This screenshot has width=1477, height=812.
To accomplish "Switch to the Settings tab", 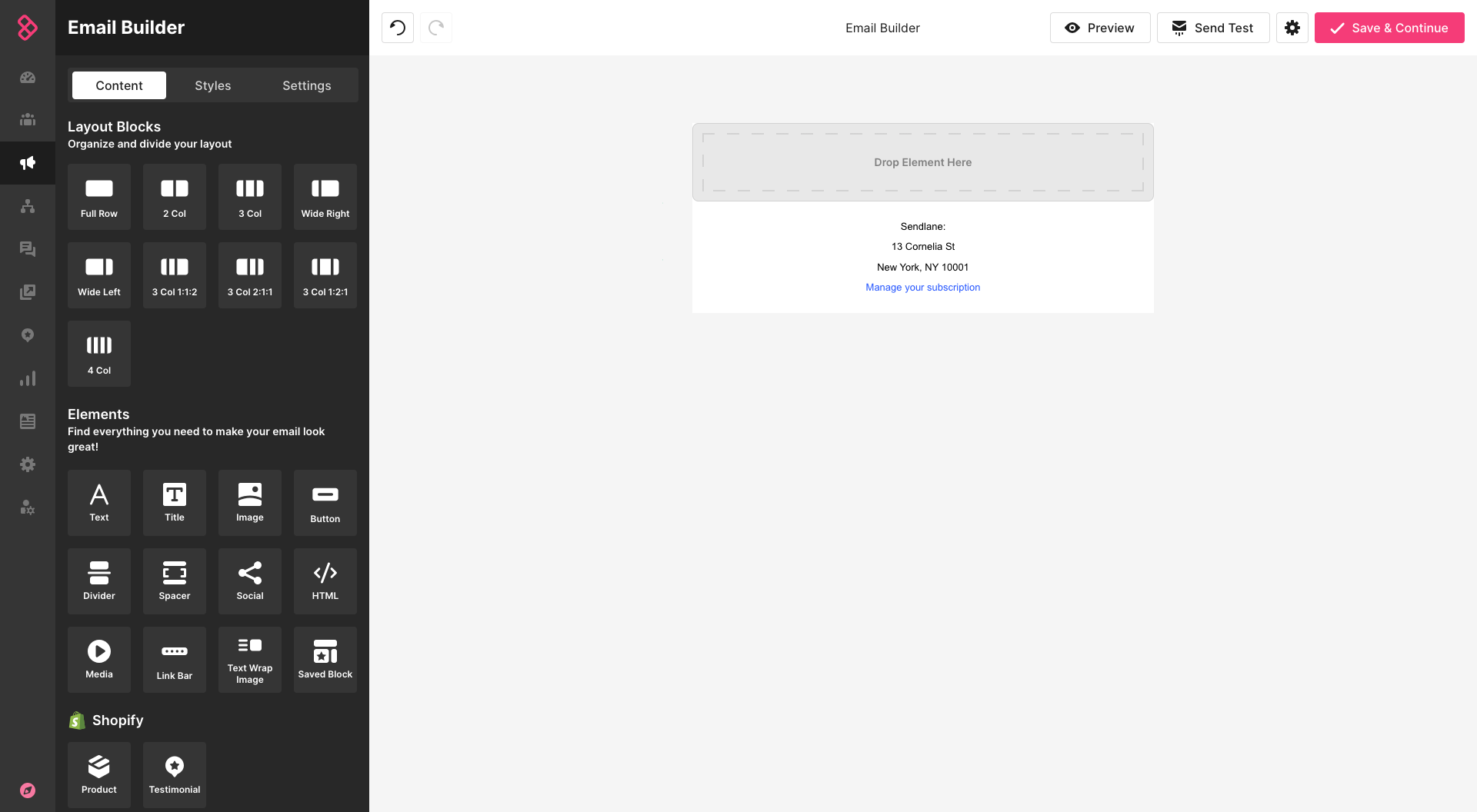I will tap(306, 85).
